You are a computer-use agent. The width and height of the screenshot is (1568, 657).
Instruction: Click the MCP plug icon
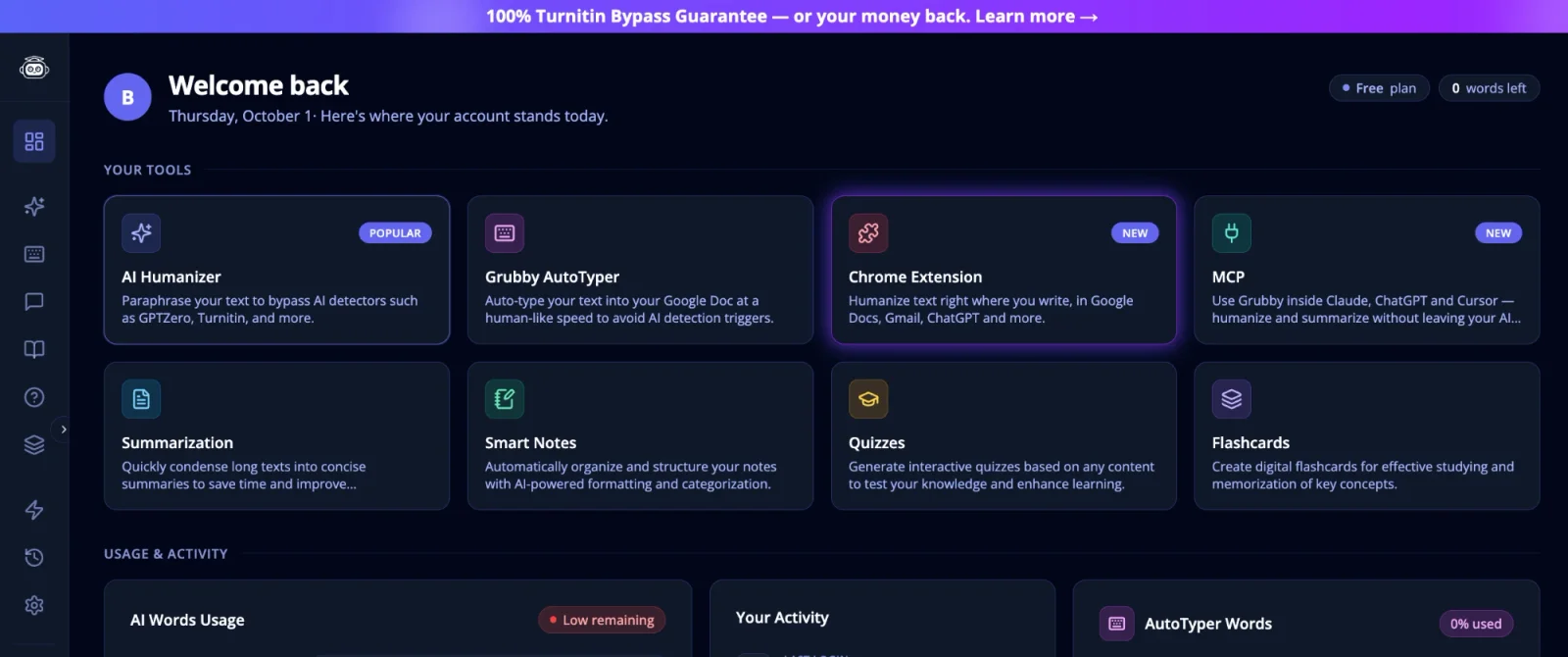[x=1232, y=232]
